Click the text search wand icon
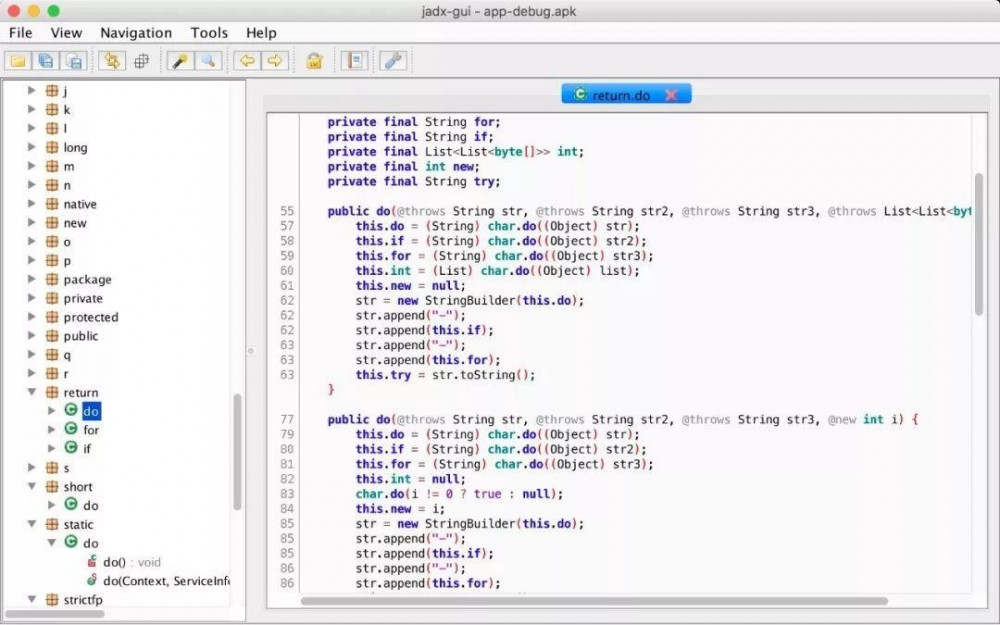This screenshot has height=625, width=1000. [180, 61]
